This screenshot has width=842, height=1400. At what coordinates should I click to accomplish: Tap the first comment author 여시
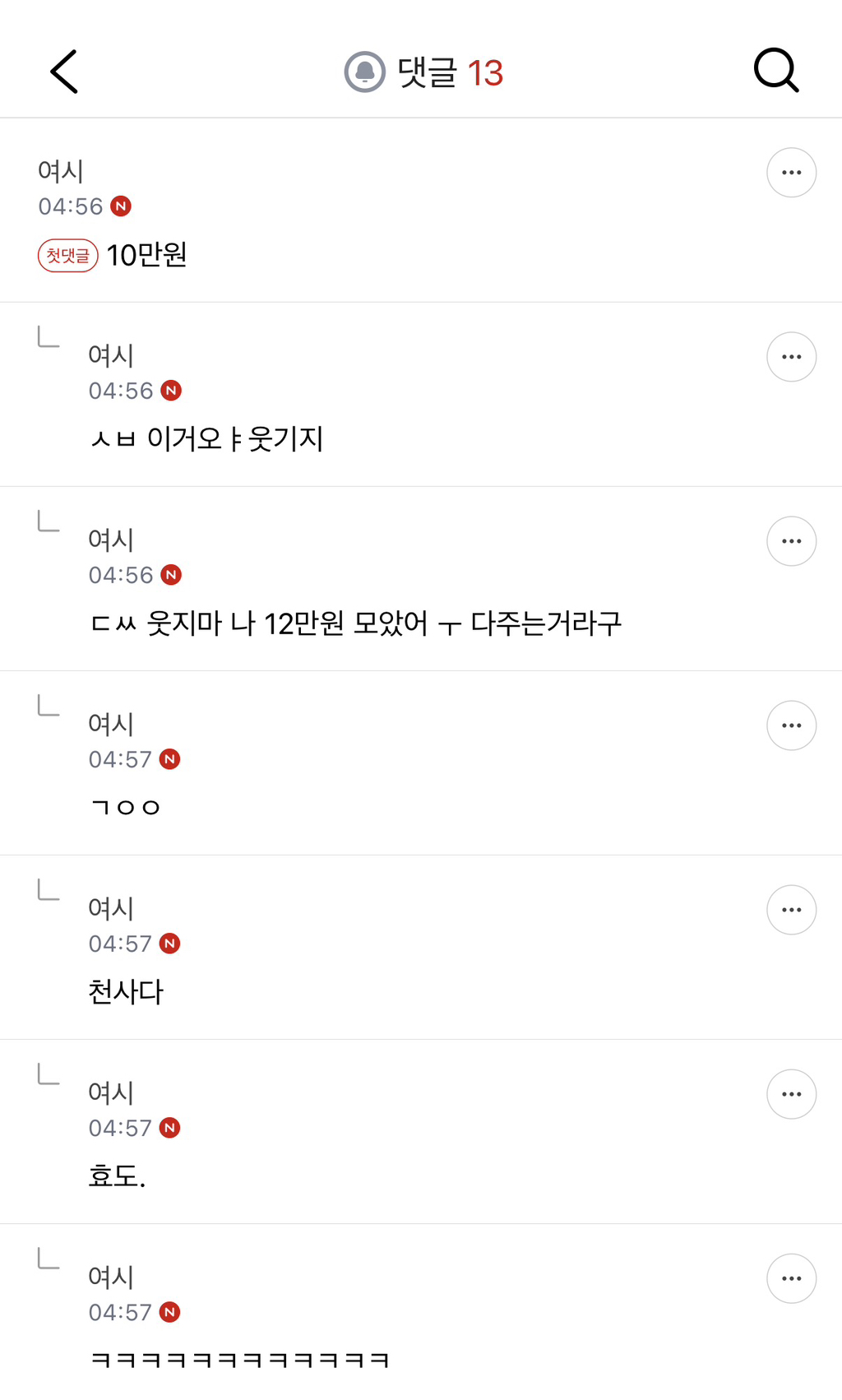(61, 171)
